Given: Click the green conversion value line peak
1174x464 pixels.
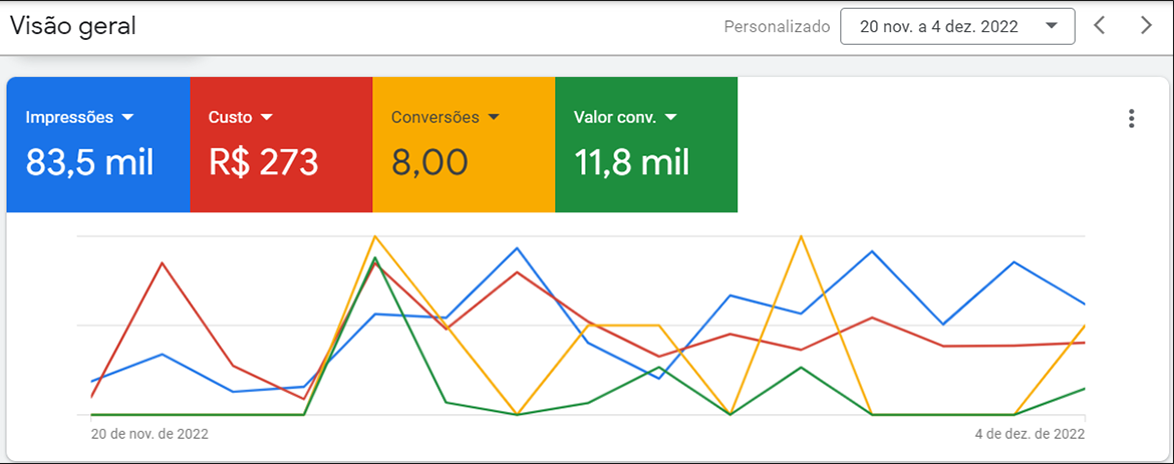Looking at the screenshot, I should (x=374, y=257).
